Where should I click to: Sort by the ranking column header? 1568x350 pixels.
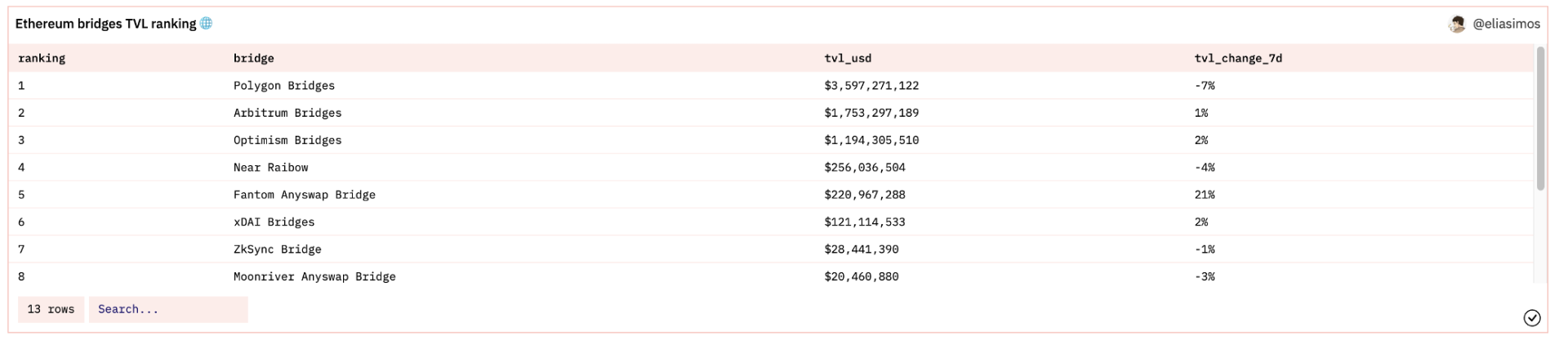[x=42, y=58]
